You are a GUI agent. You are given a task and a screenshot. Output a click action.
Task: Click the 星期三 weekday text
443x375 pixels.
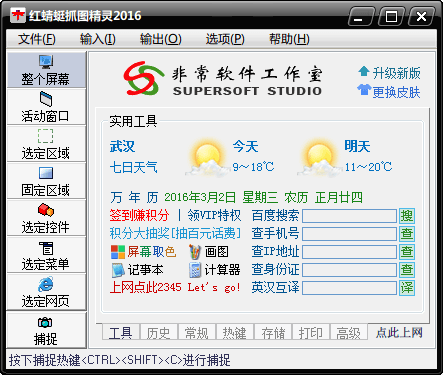pyautogui.click(x=260, y=197)
